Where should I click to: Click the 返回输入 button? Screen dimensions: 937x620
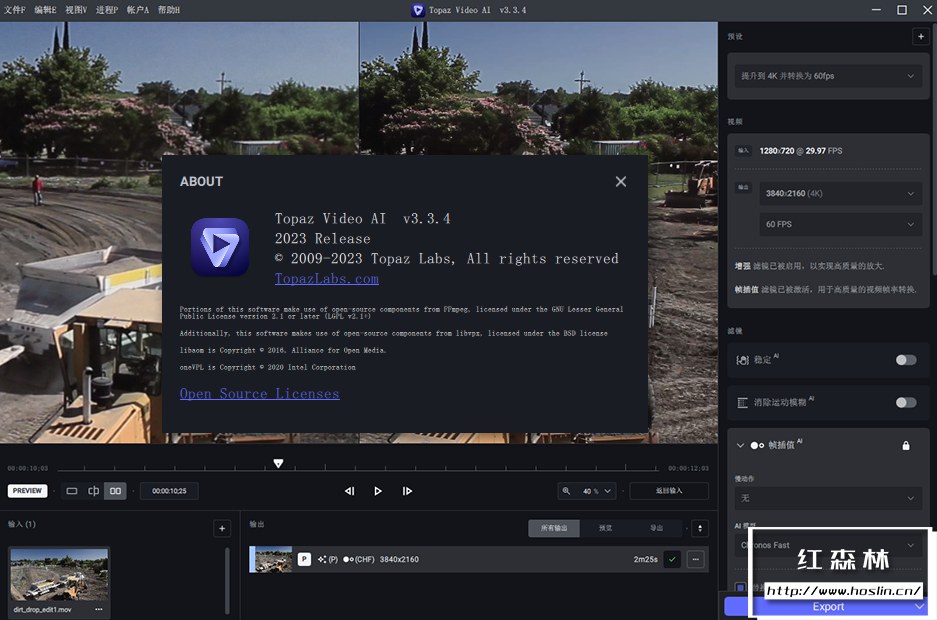[x=669, y=491]
